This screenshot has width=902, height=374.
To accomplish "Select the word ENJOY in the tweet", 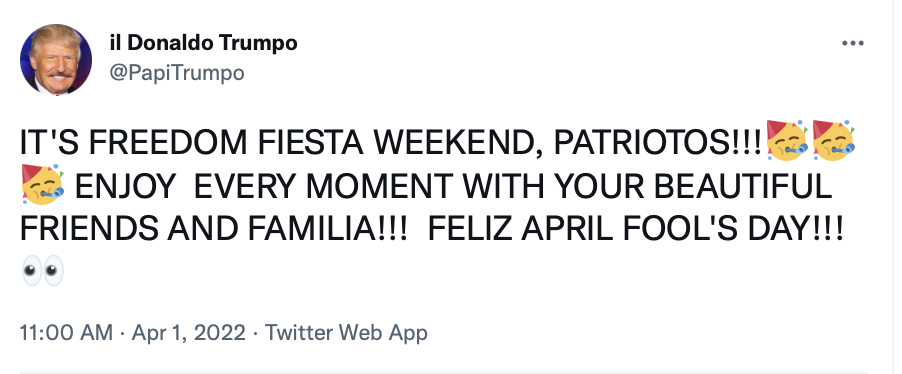I will [x=125, y=186].
